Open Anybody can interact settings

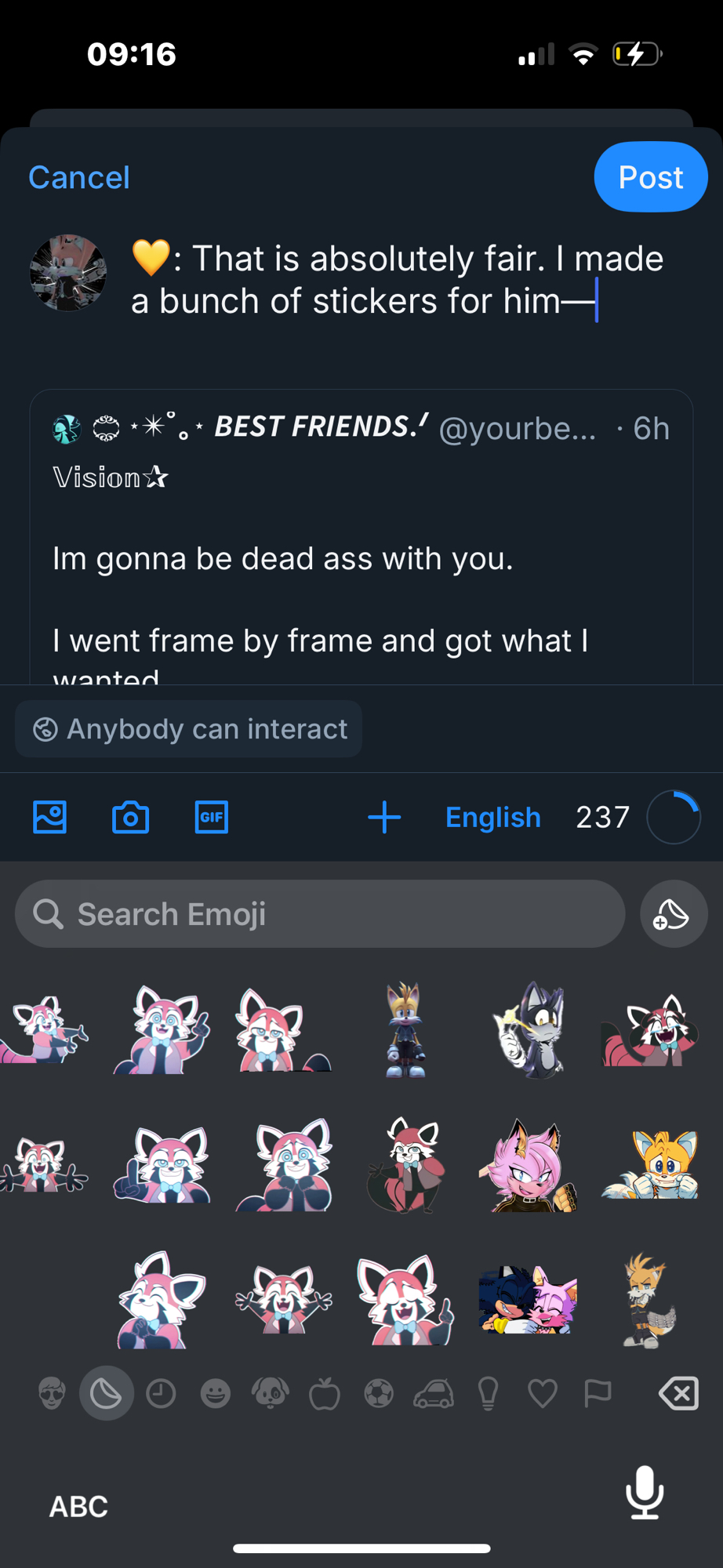(x=189, y=729)
